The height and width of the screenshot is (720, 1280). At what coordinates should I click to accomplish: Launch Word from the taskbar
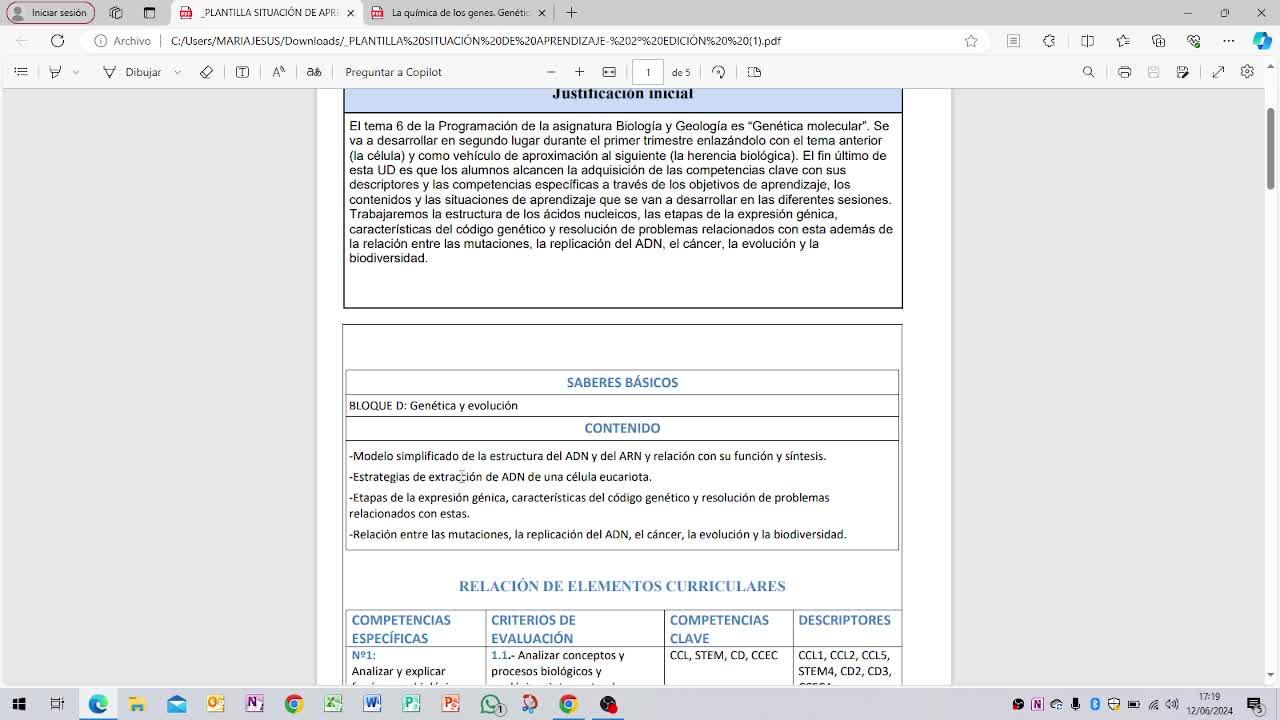click(x=372, y=704)
